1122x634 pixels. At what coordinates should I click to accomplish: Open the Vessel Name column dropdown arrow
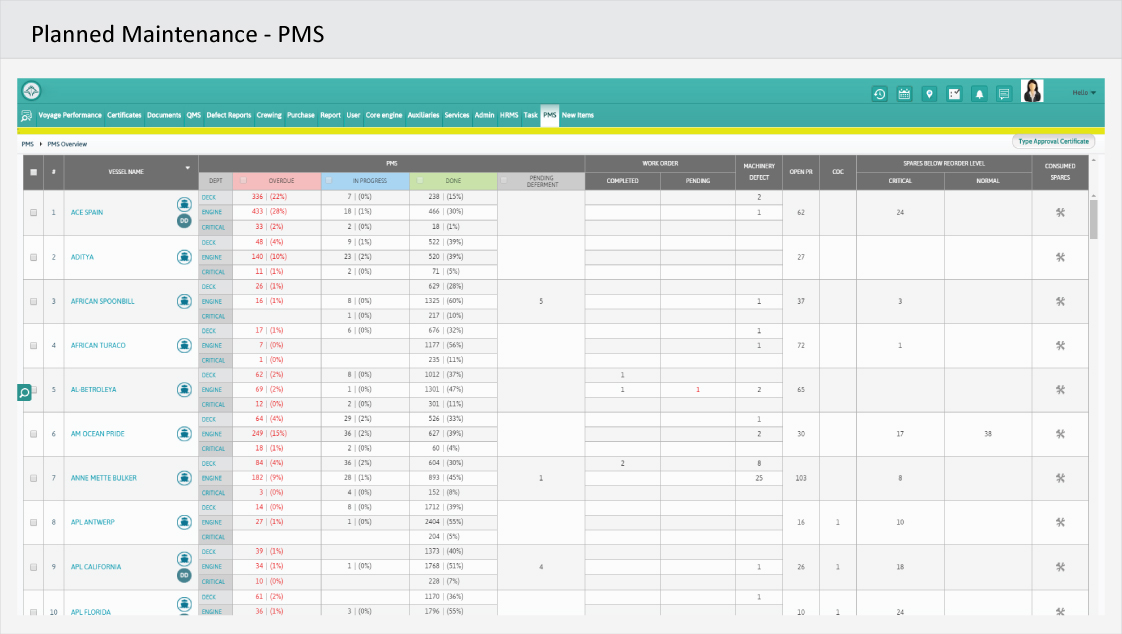[x=187, y=167]
